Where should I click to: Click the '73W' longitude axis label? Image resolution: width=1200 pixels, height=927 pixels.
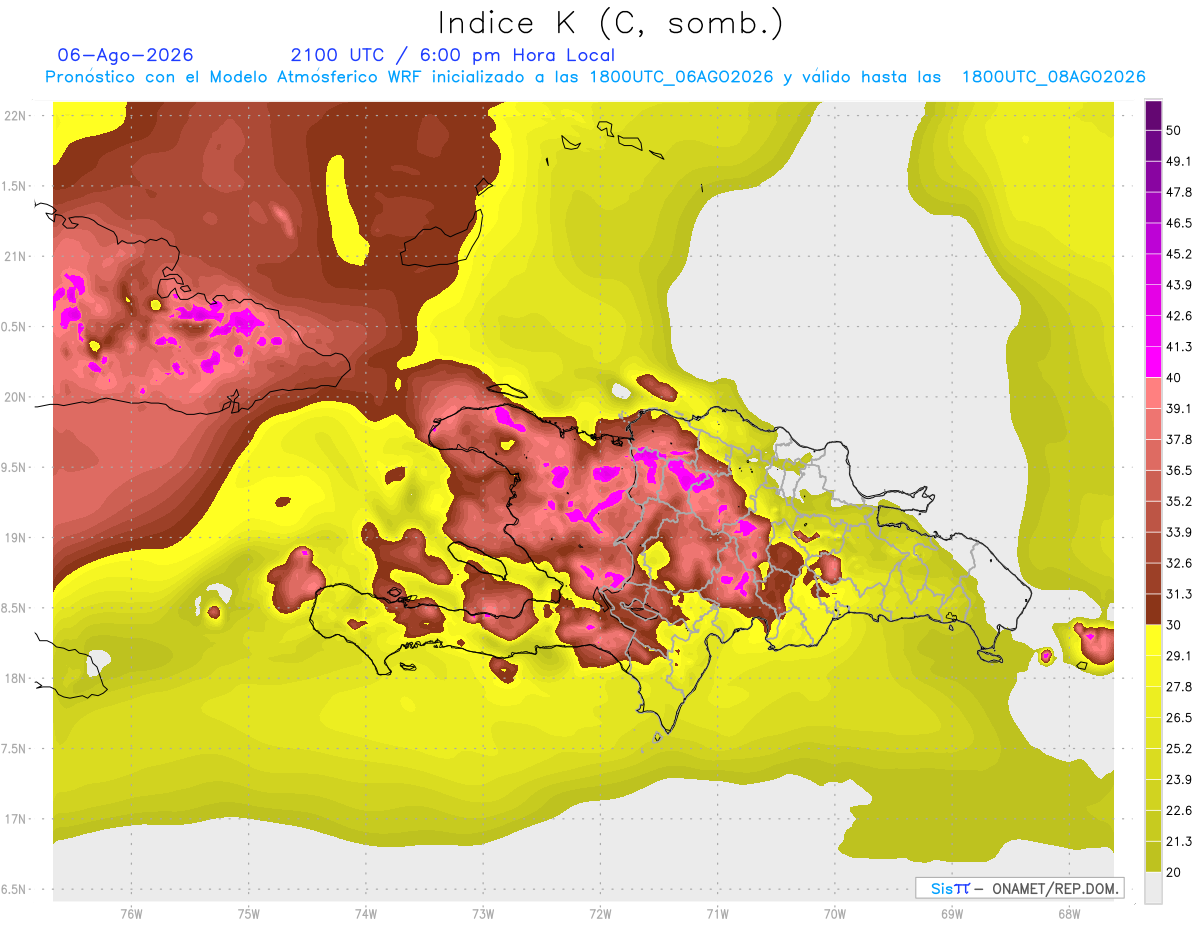pyautogui.click(x=483, y=913)
